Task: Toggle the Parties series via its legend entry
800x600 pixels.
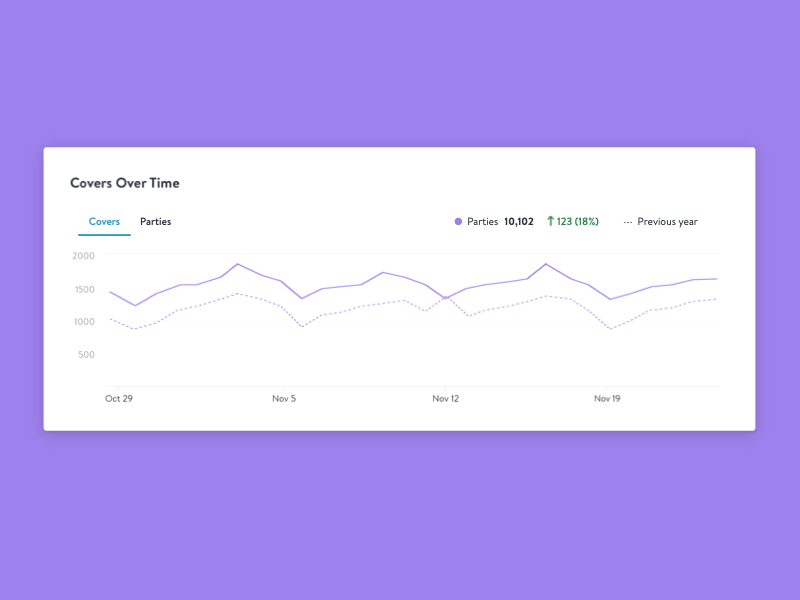Action: pos(480,221)
